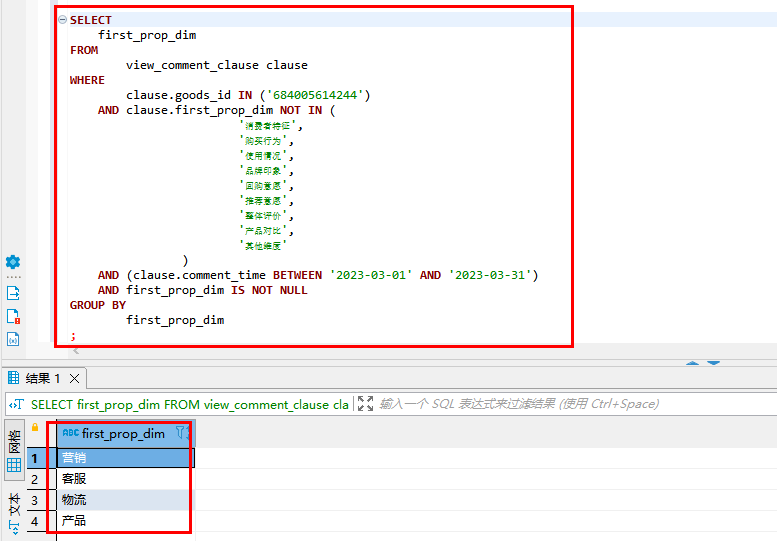Image resolution: width=777 pixels, height=541 pixels.
Task: Click the down arrow to minimize results
Action: pyautogui.click(x=714, y=363)
